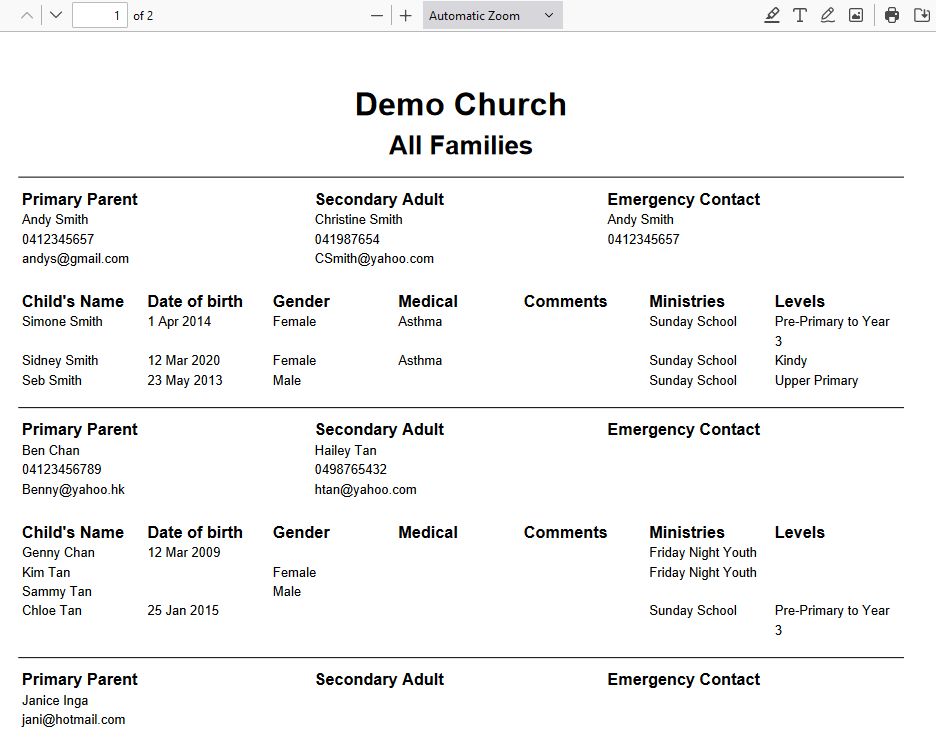Click the jani@hotmail.com email link
This screenshot has width=936, height=740.
point(73,719)
